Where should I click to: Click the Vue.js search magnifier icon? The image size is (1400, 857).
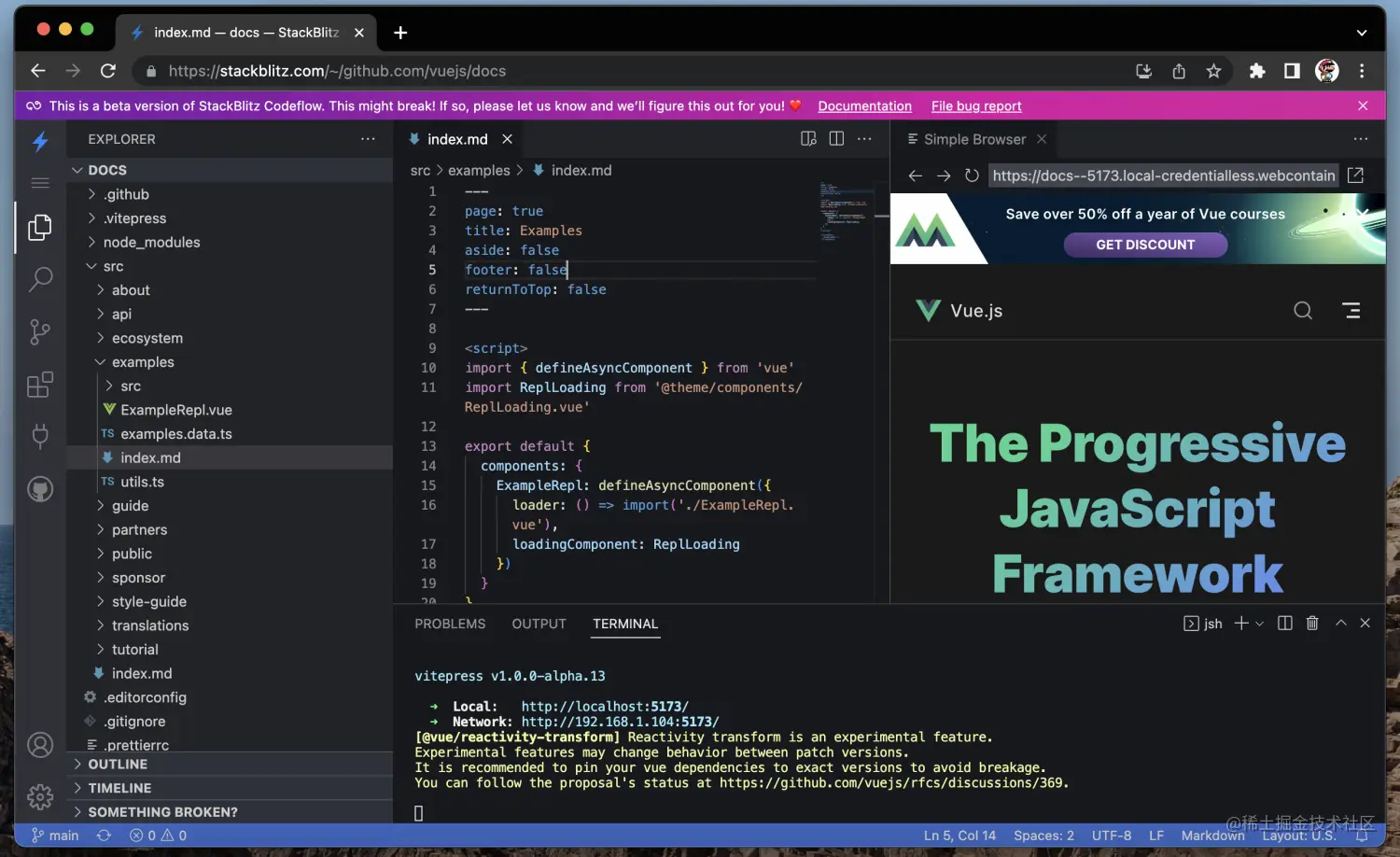[x=1303, y=311]
